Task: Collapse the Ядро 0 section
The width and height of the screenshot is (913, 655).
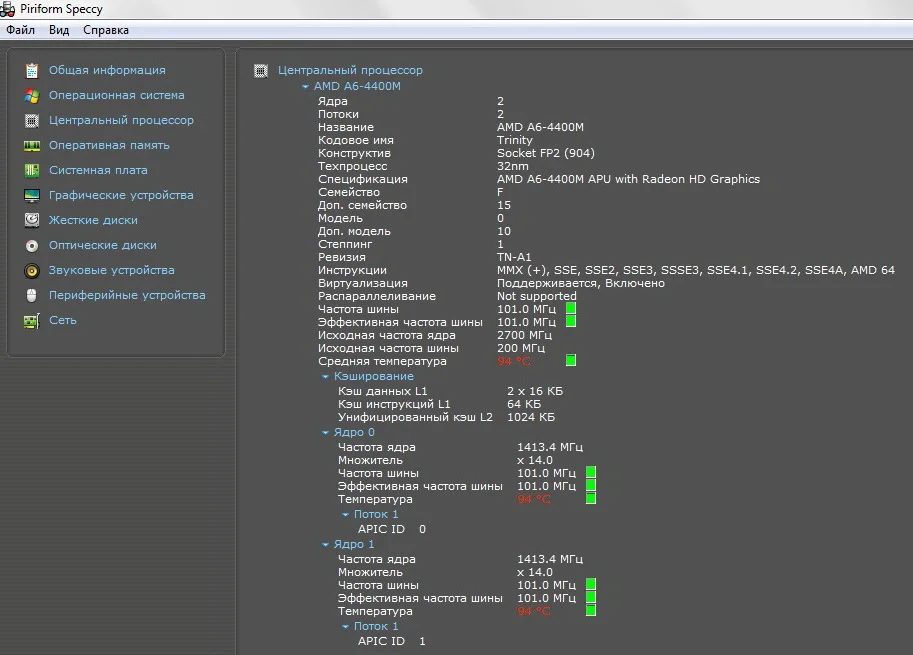Action: (x=325, y=433)
